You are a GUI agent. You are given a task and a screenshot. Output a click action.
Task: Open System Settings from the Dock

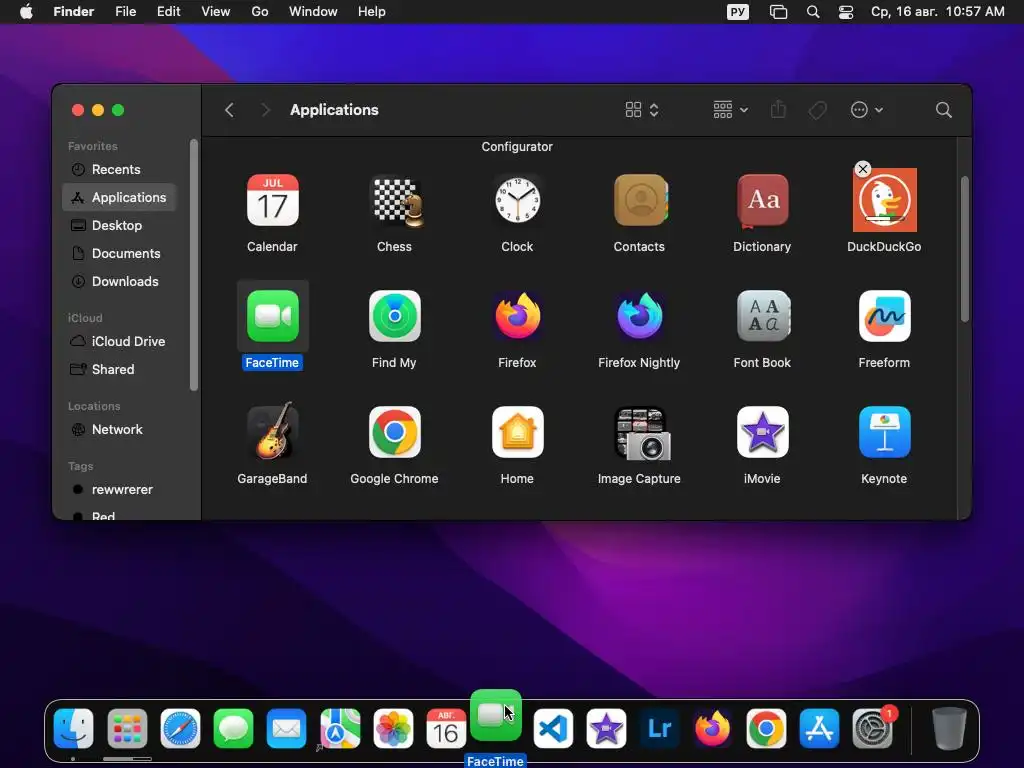(x=872, y=728)
